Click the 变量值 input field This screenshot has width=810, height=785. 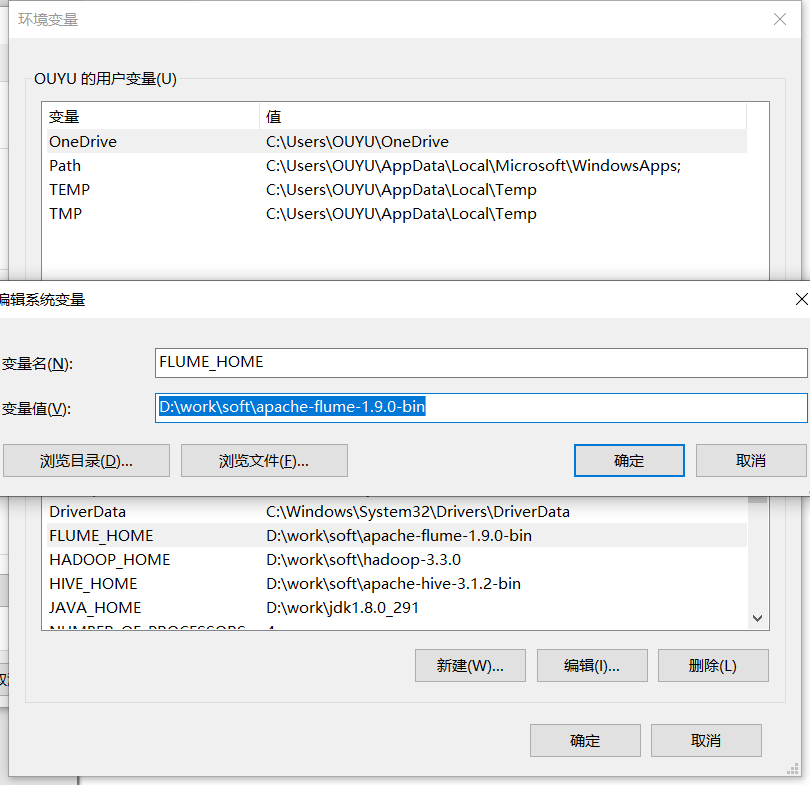(400, 408)
